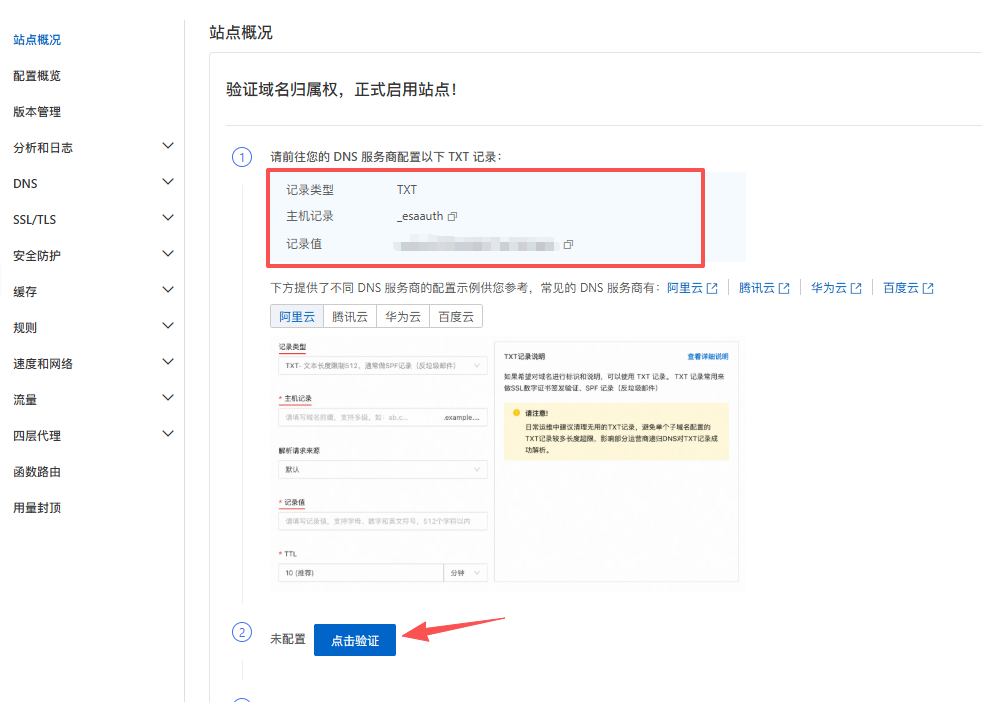This screenshot has width=982, height=702.
Task: Open the 百度云 external link icon
Action: (x=928, y=288)
